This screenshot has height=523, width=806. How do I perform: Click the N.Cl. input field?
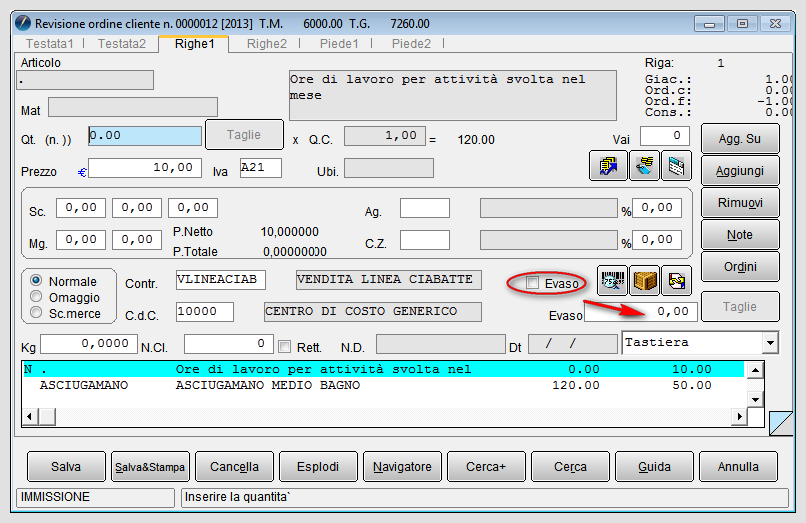228,344
